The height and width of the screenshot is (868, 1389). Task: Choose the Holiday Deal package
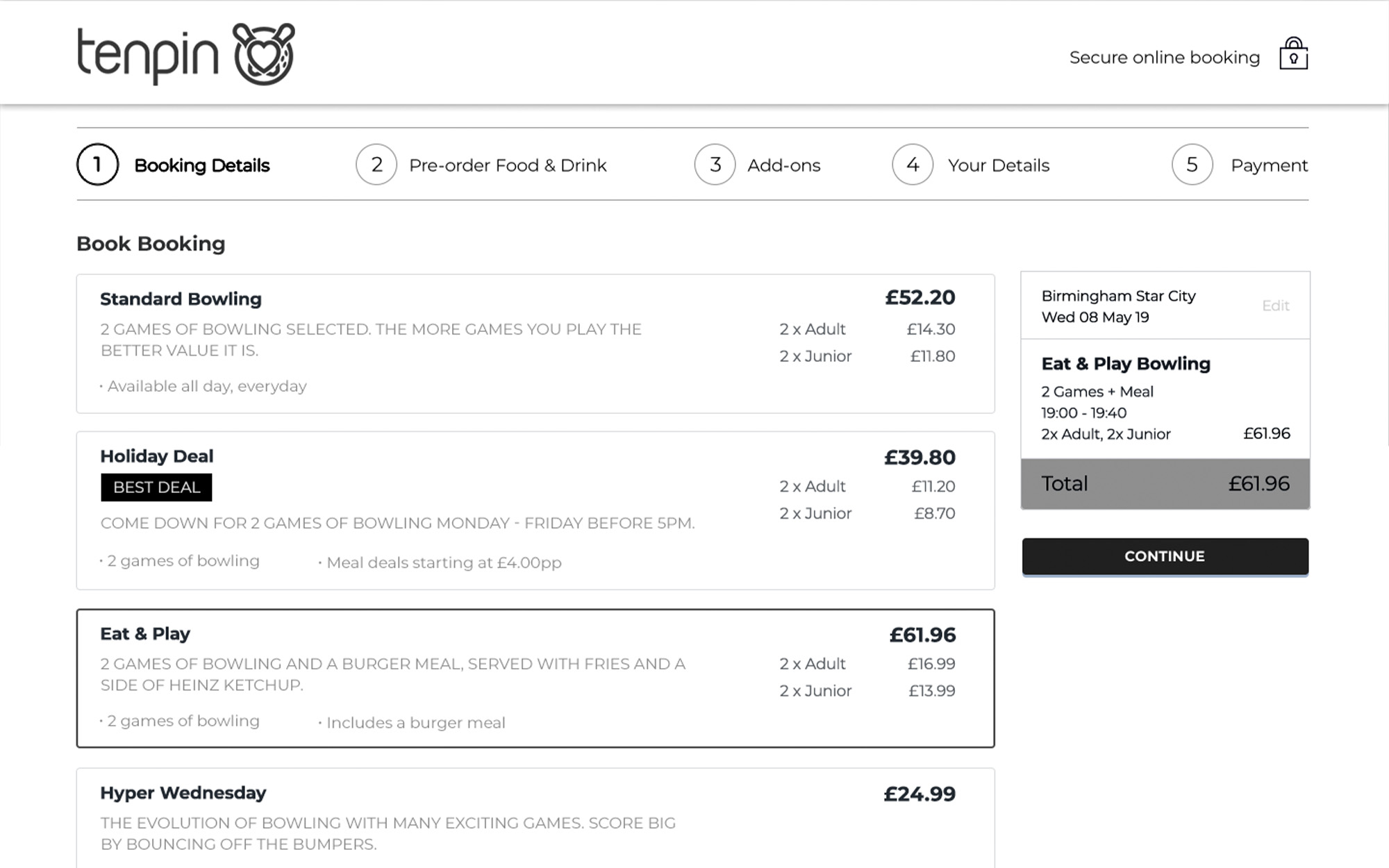pos(535,510)
